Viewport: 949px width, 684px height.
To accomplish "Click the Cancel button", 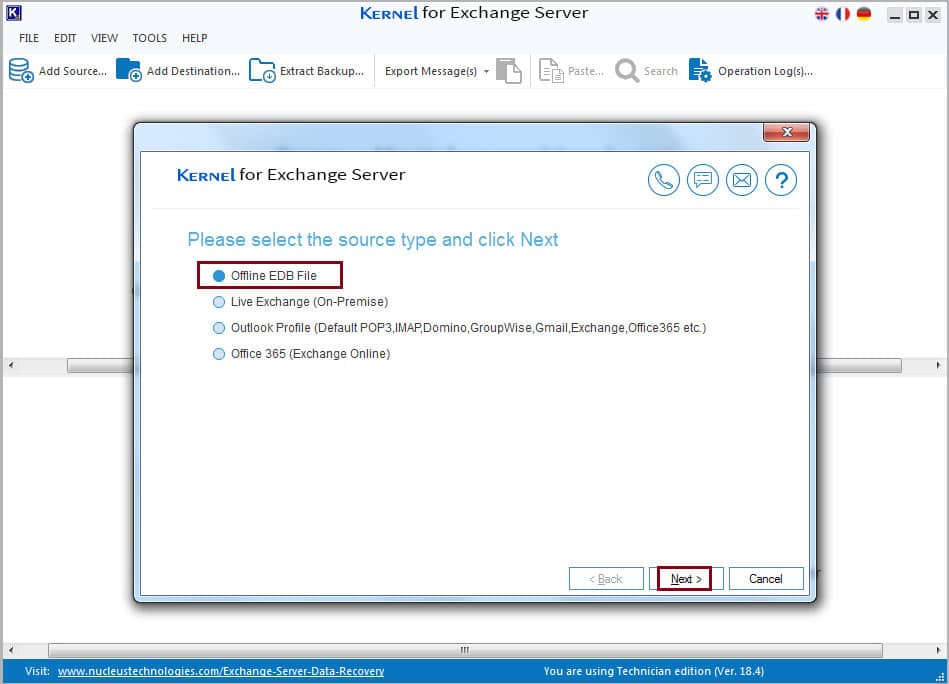I will coord(766,579).
